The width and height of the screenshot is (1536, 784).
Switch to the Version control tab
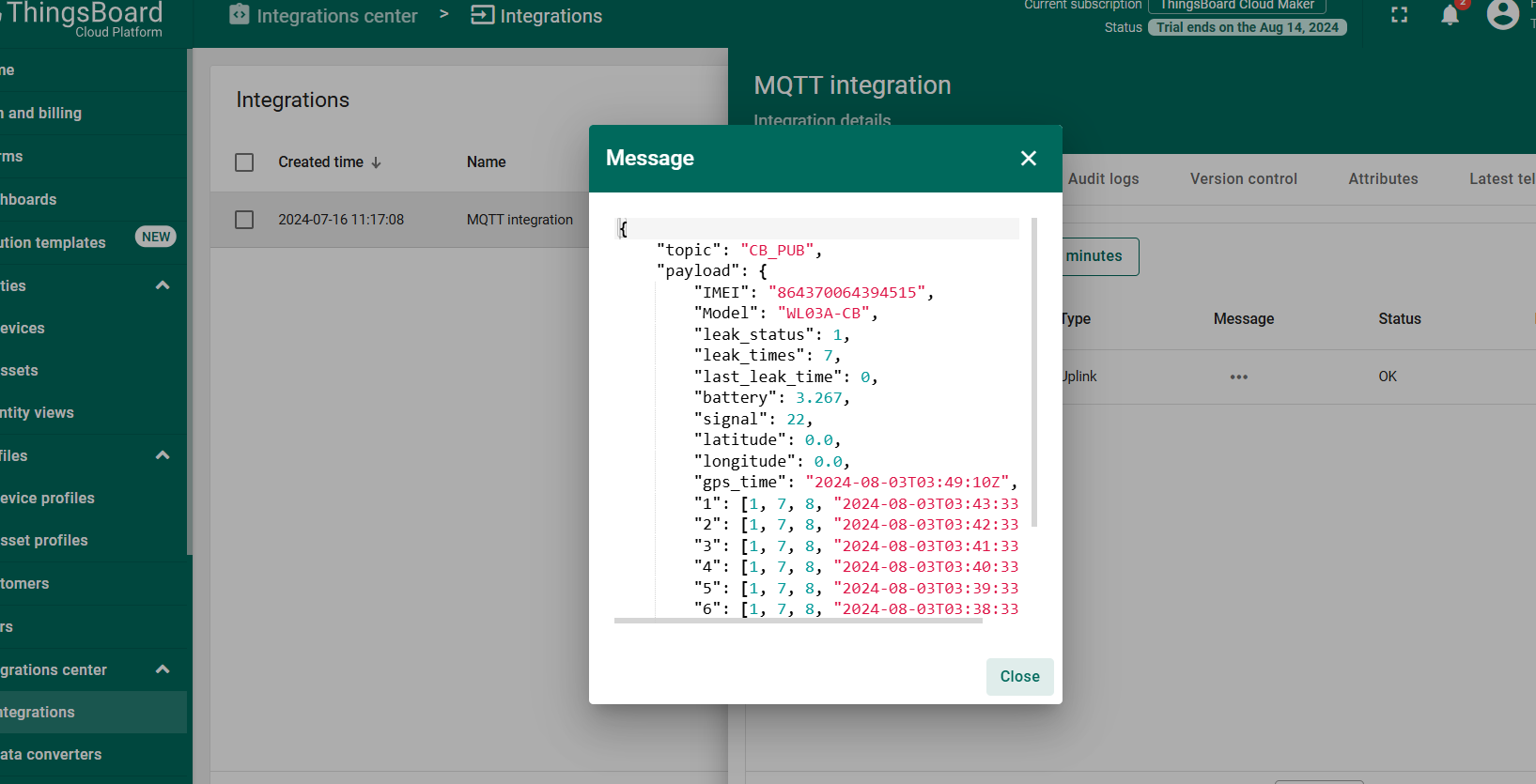coord(1243,179)
